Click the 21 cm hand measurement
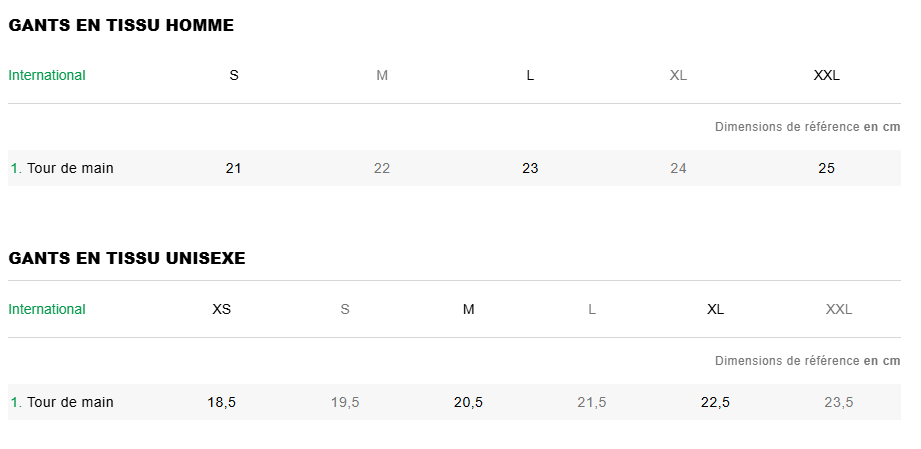 (x=233, y=168)
